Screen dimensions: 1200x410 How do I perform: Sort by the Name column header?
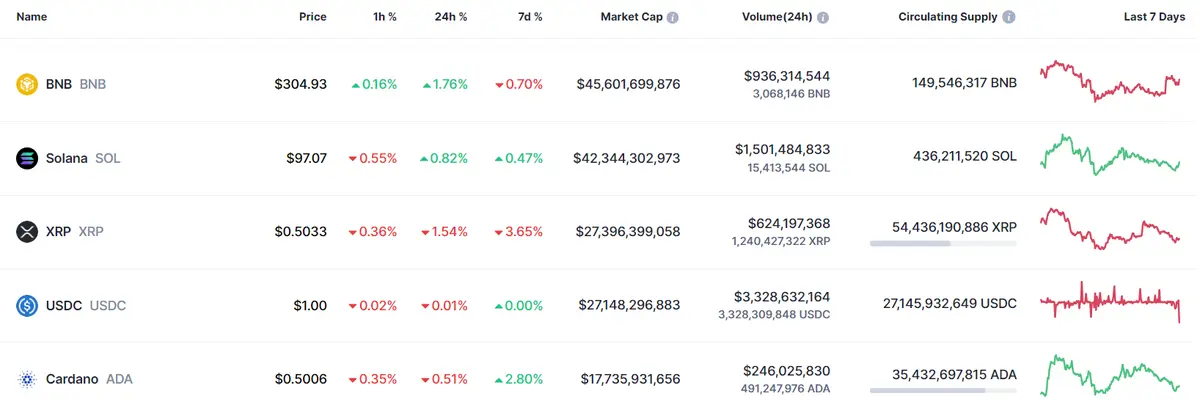pyautogui.click(x=32, y=17)
